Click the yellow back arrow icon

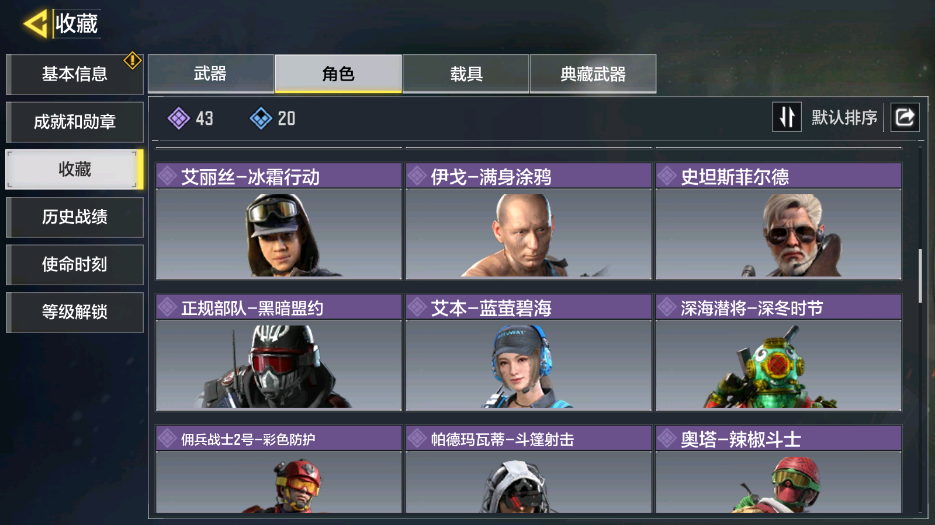[35, 24]
